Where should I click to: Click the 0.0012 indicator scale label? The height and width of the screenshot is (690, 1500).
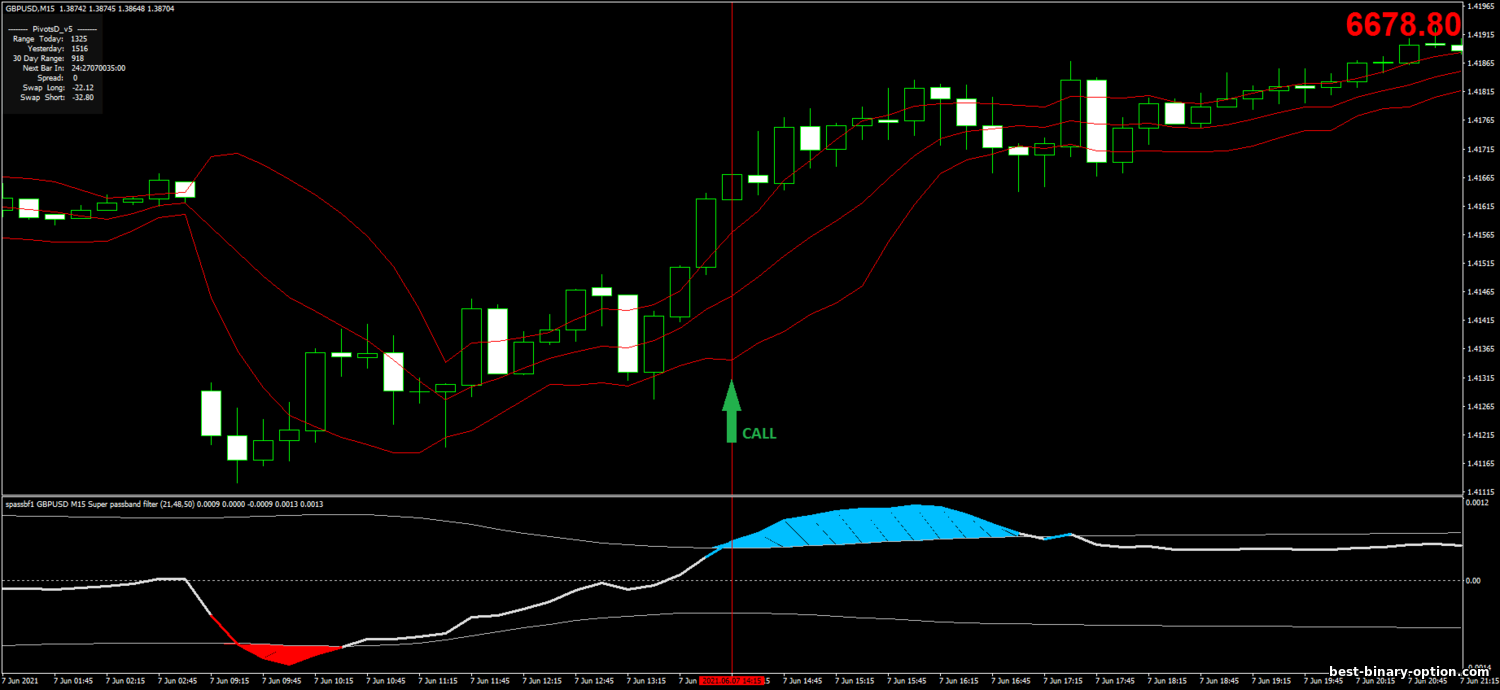pyautogui.click(x=1478, y=503)
